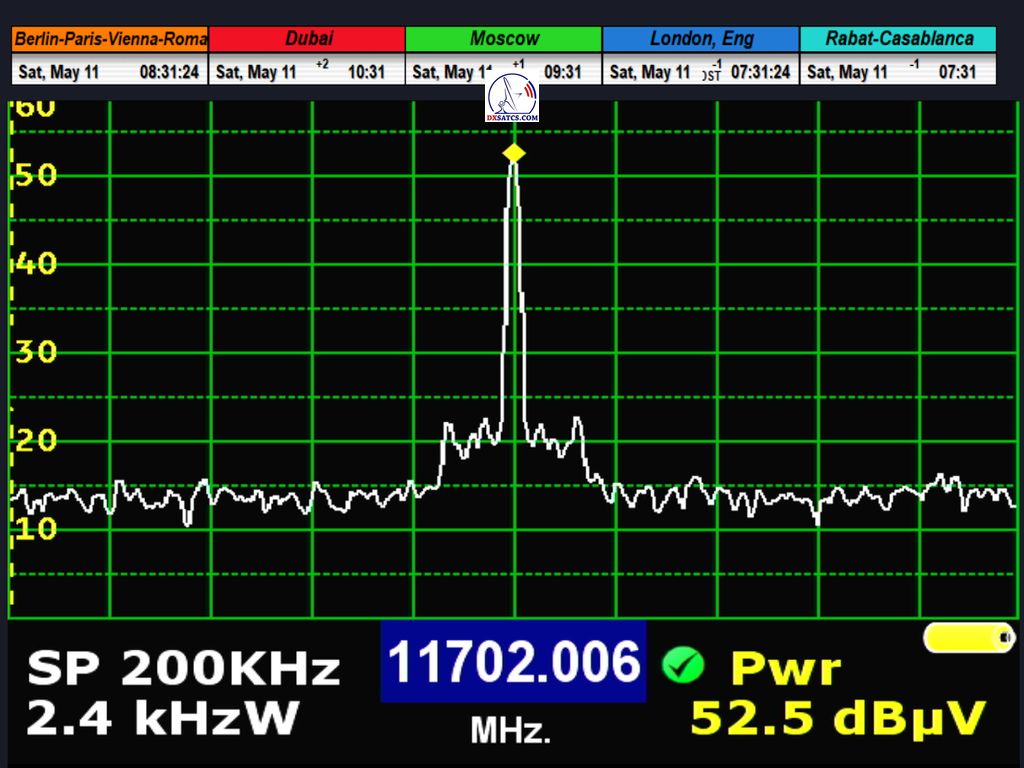Select the red Dubai time zone tab
The width and height of the screenshot is (1024, 768).
(309, 39)
